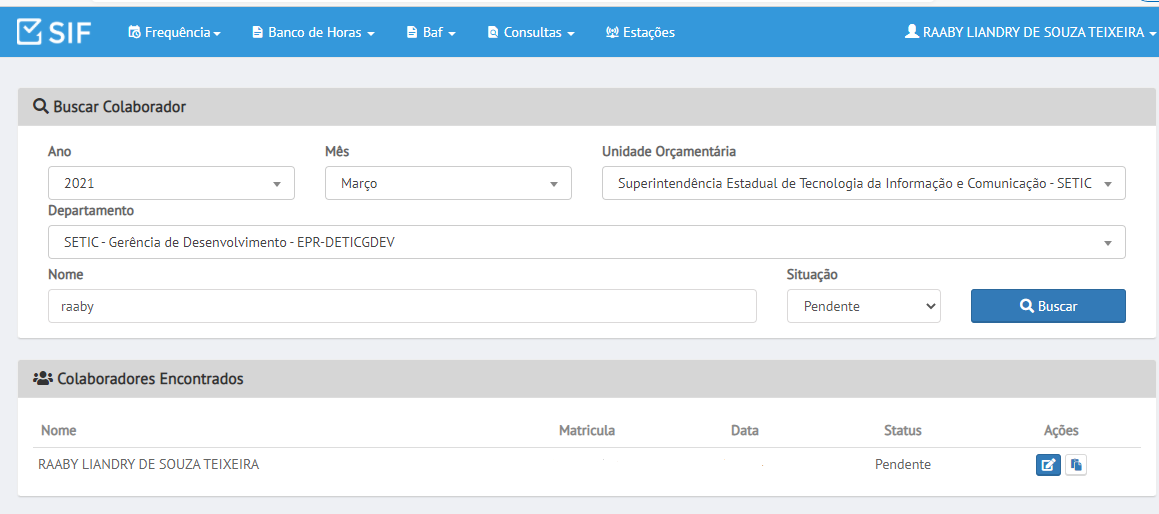
Task: Click the blue Buscar button
Action: (x=1048, y=306)
